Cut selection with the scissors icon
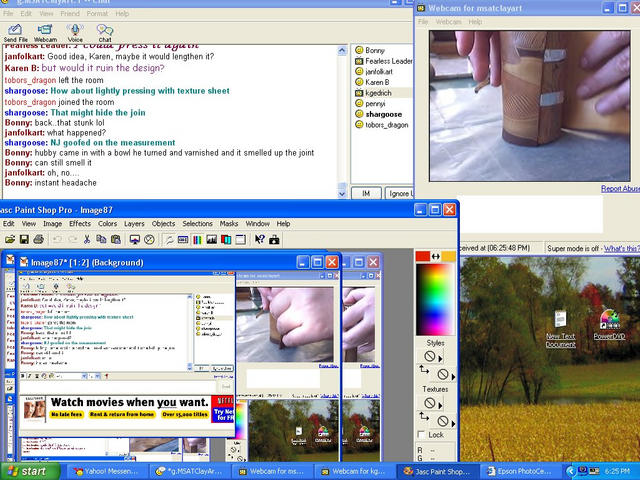 pos(87,240)
